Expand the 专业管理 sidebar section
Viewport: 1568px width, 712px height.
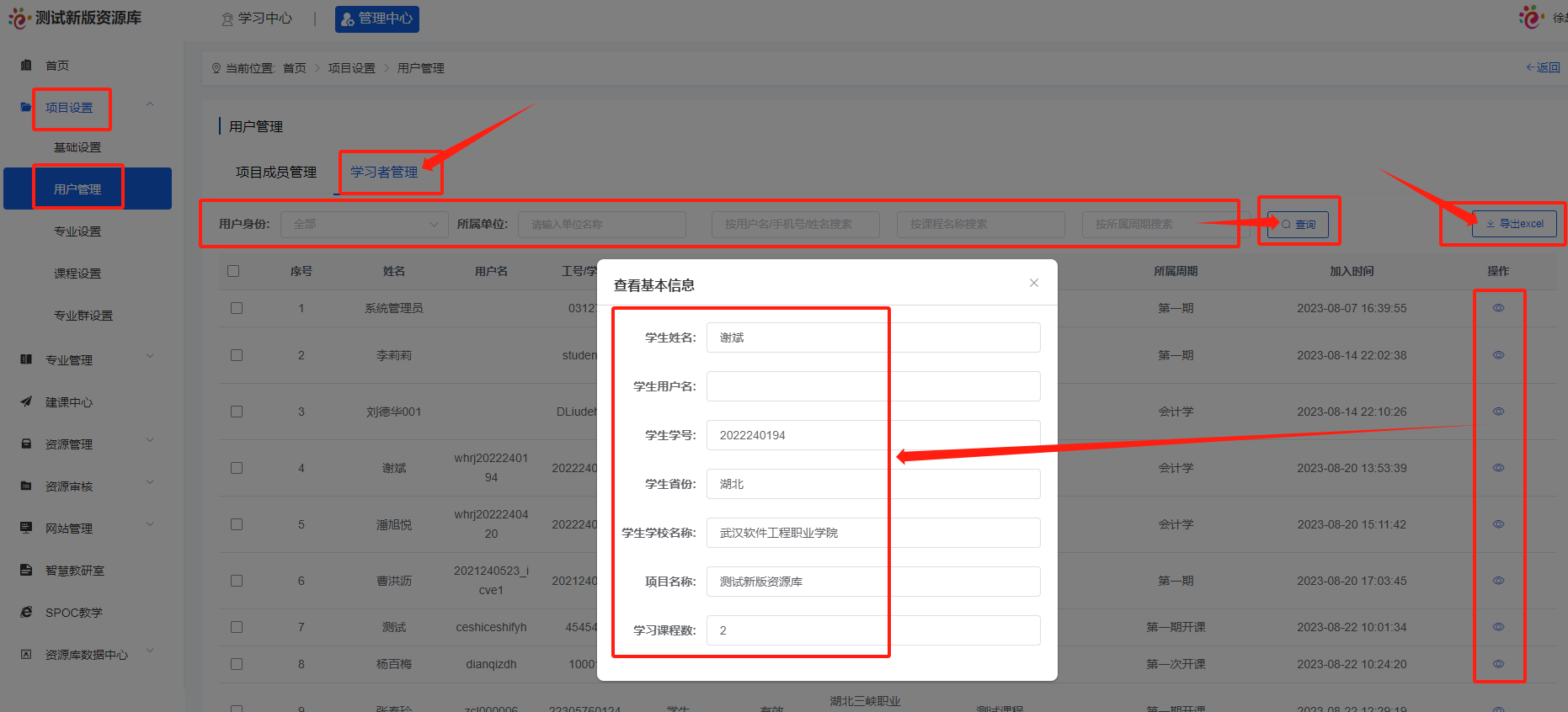tap(150, 356)
